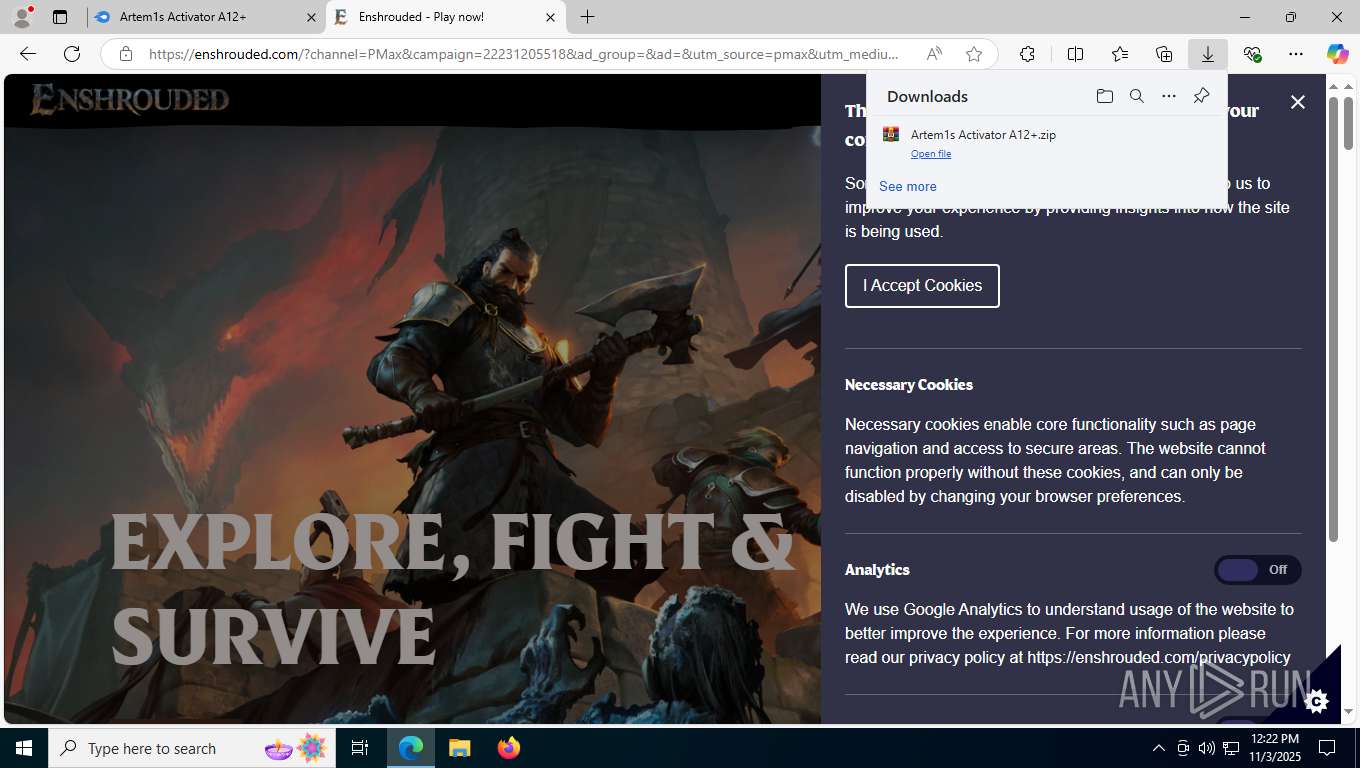1360x768 pixels.
Task: Click the taskbar search box
Action: point(192,748)
